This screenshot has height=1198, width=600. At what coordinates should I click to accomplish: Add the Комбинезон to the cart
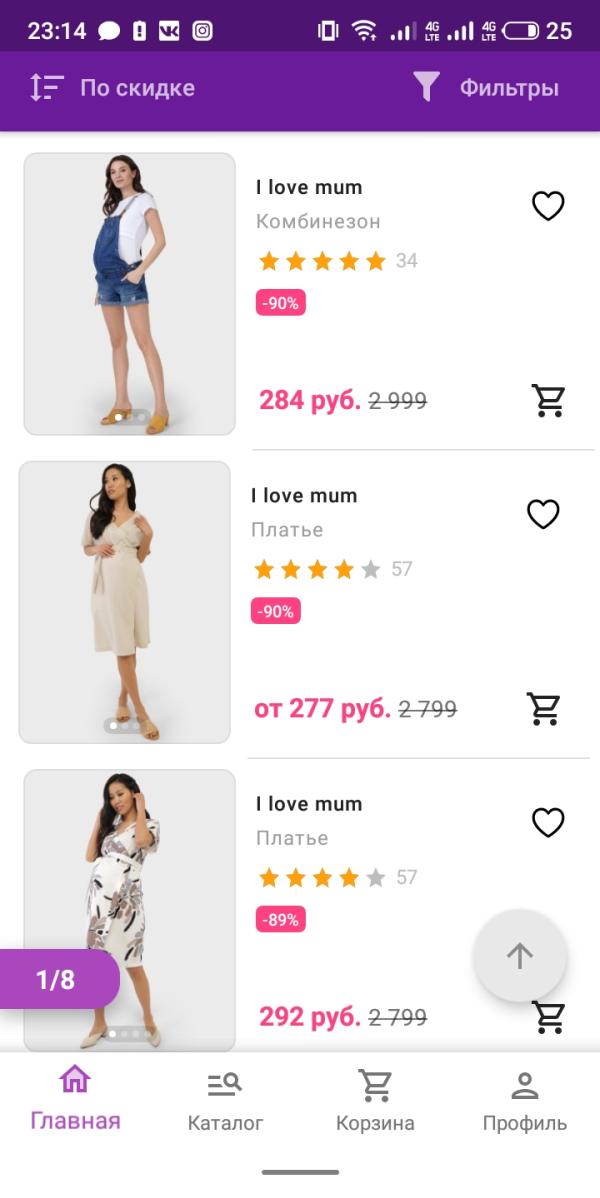548,400
